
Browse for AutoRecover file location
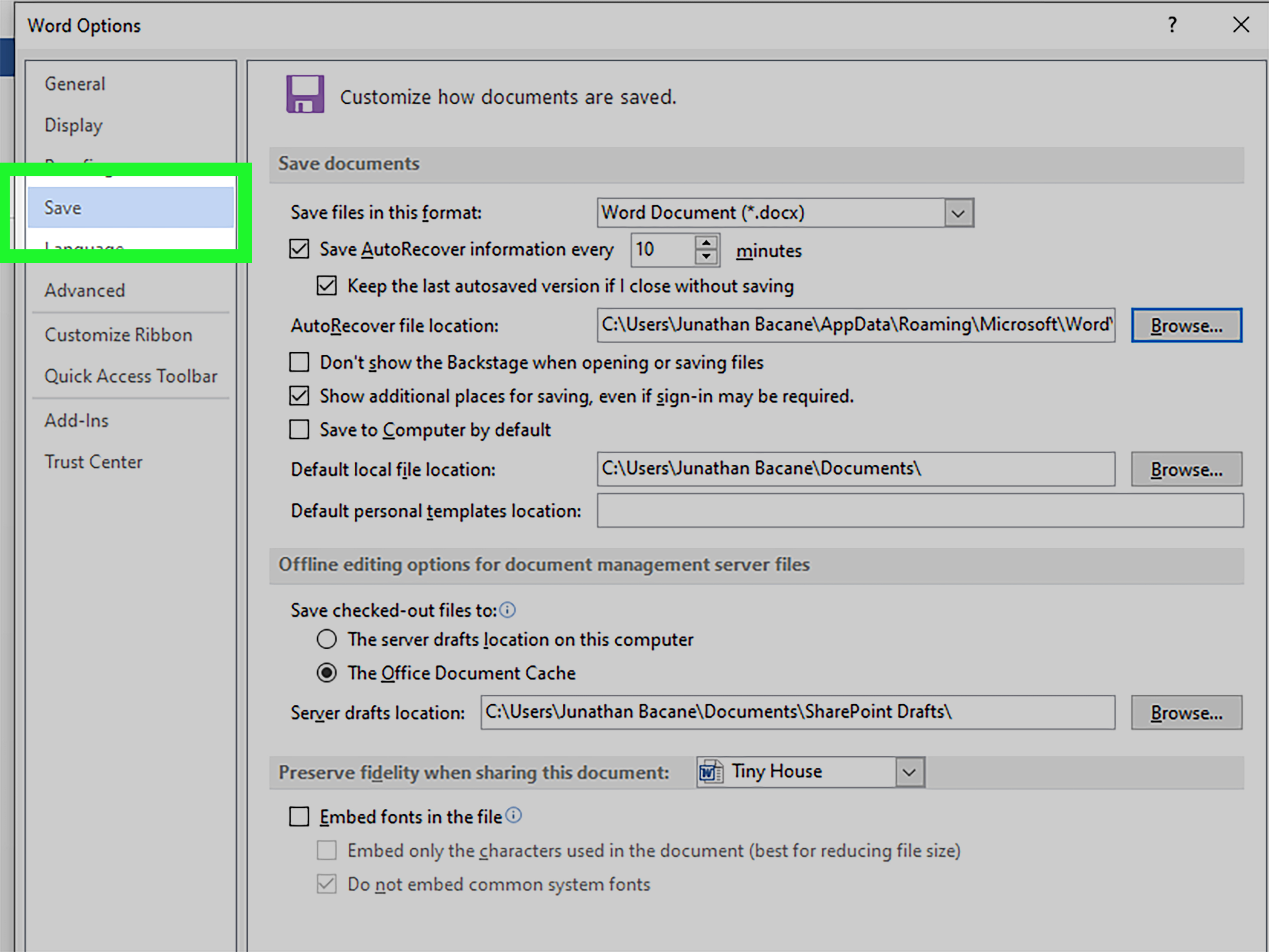click(x=1186, y=325)
